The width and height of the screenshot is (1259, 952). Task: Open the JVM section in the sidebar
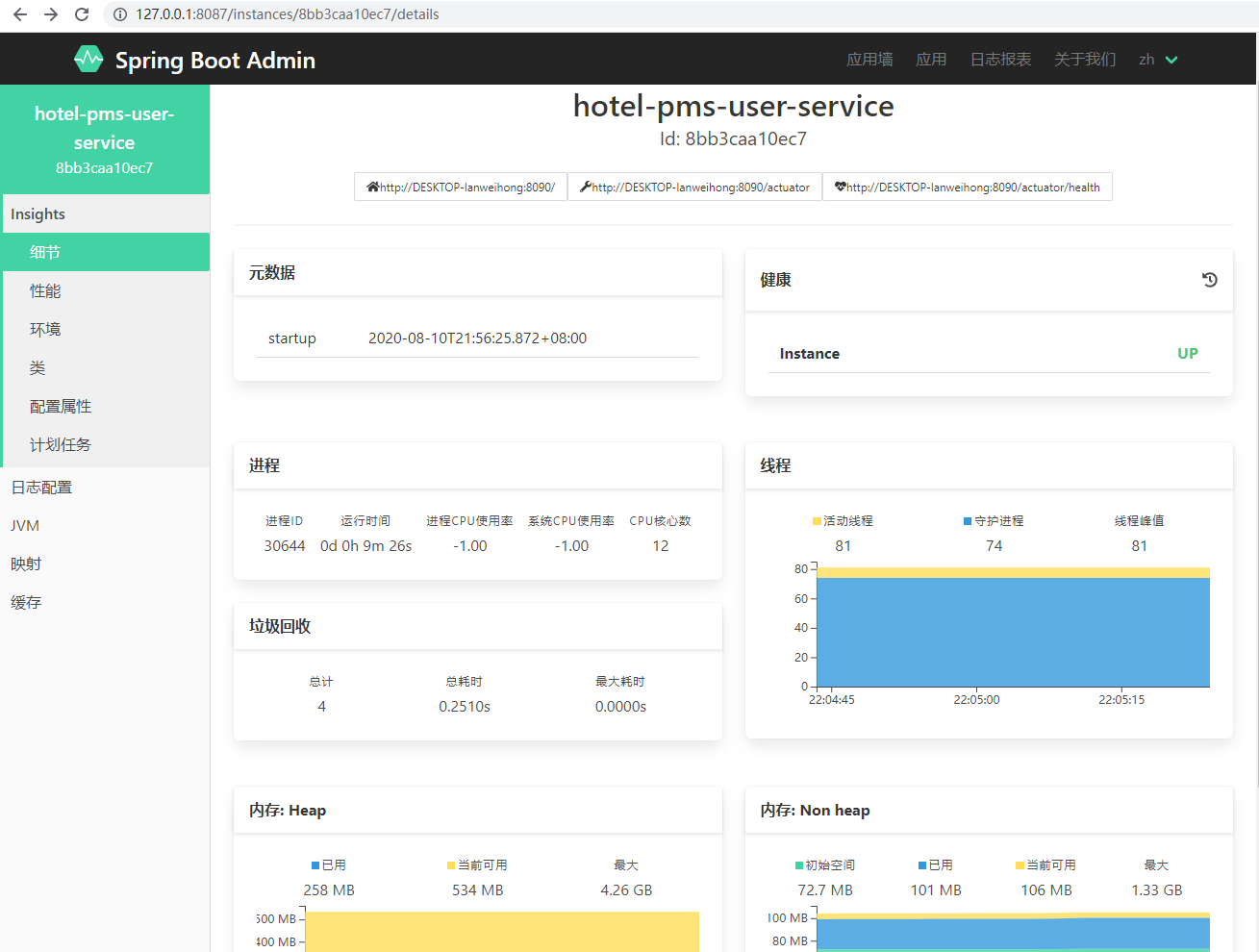point(25,525)
